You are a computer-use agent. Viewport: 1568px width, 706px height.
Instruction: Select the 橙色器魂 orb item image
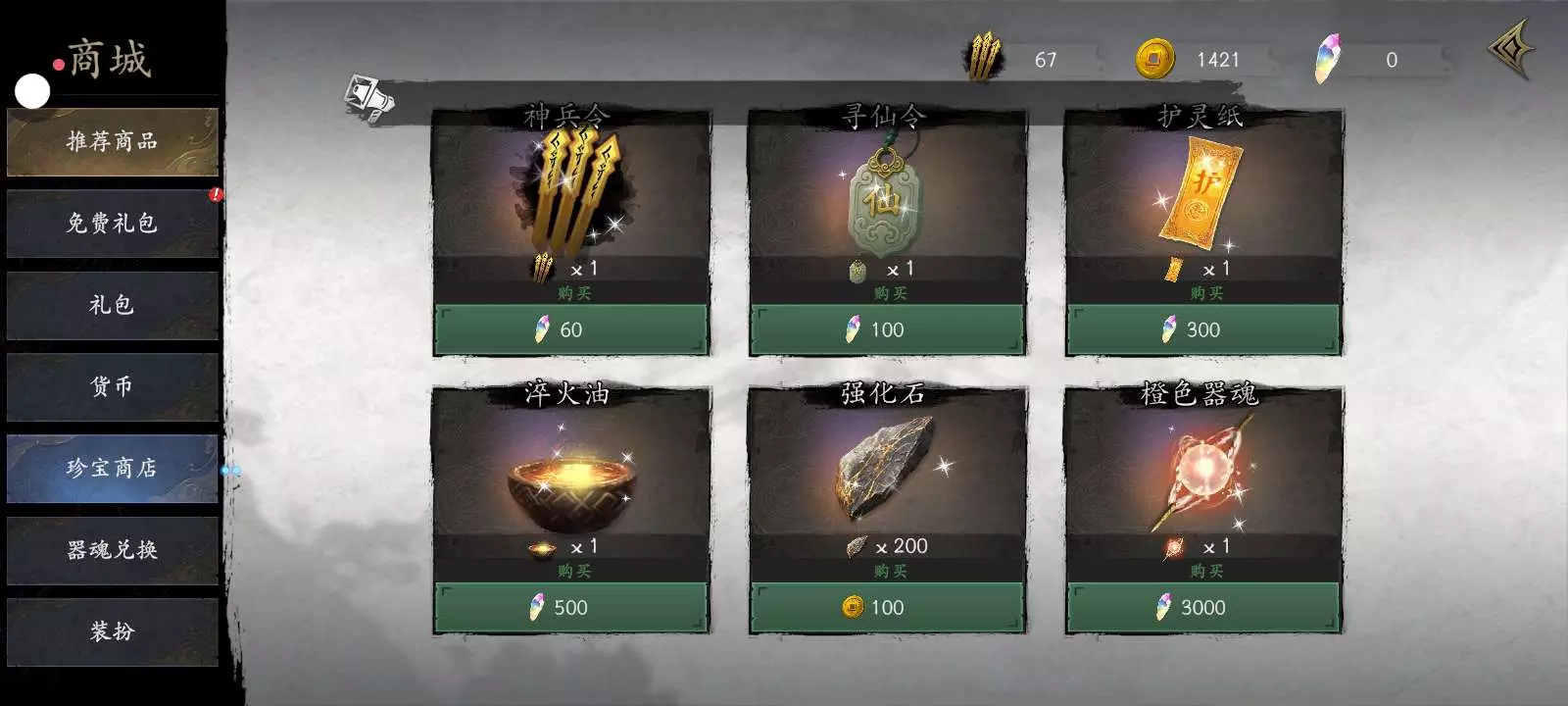(1202, 471)
